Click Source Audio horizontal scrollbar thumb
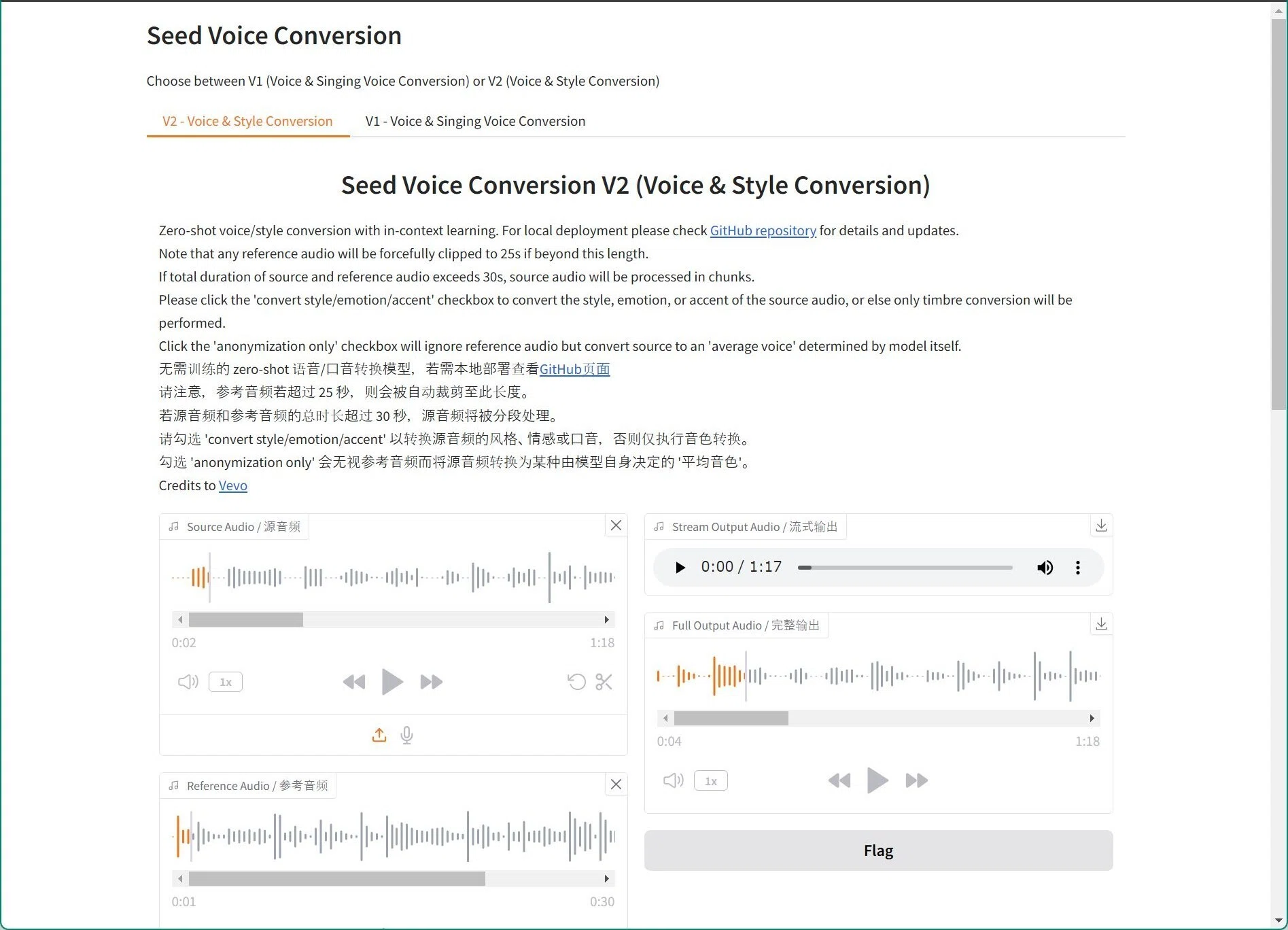1288x930 pixels. (x=246, y=619)
